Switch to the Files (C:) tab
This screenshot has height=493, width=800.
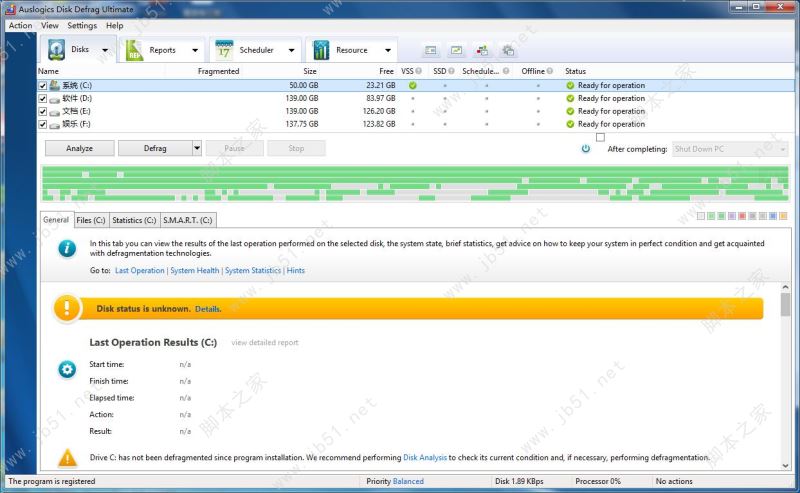91,220
